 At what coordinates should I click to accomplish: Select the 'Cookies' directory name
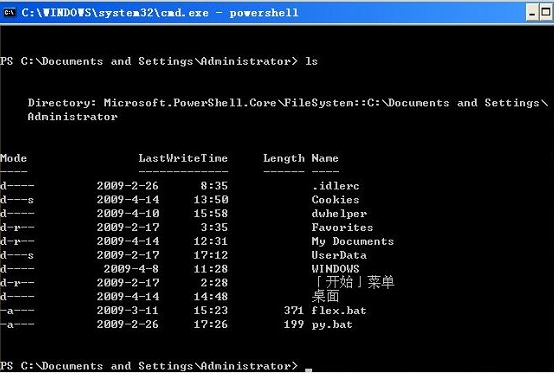pyautogui.click(x=335, y=200)
